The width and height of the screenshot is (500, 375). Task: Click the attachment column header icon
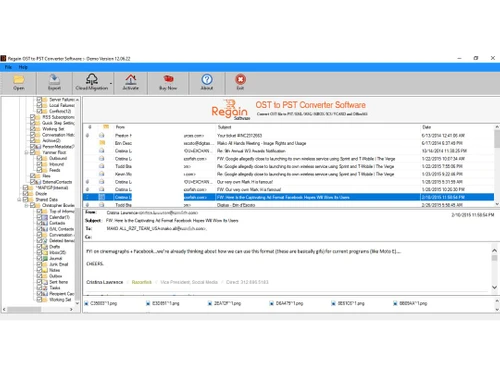tap(90, 127)
